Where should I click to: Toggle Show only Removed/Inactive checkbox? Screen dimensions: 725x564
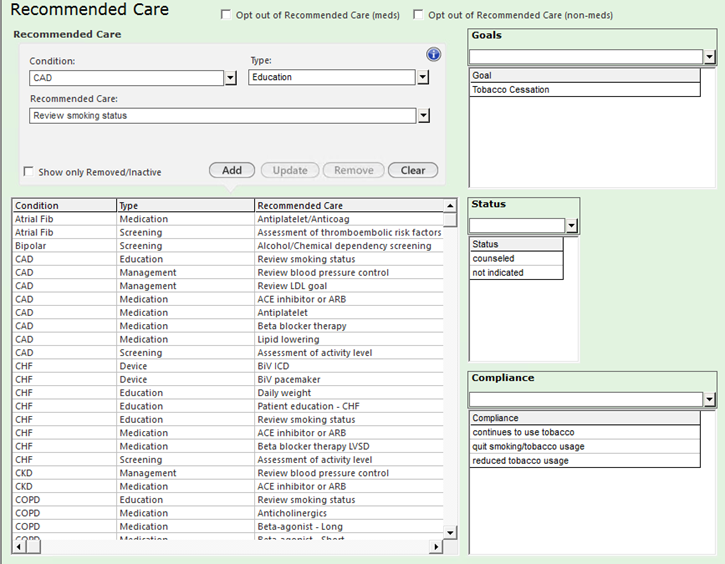[x=29, y=172]
